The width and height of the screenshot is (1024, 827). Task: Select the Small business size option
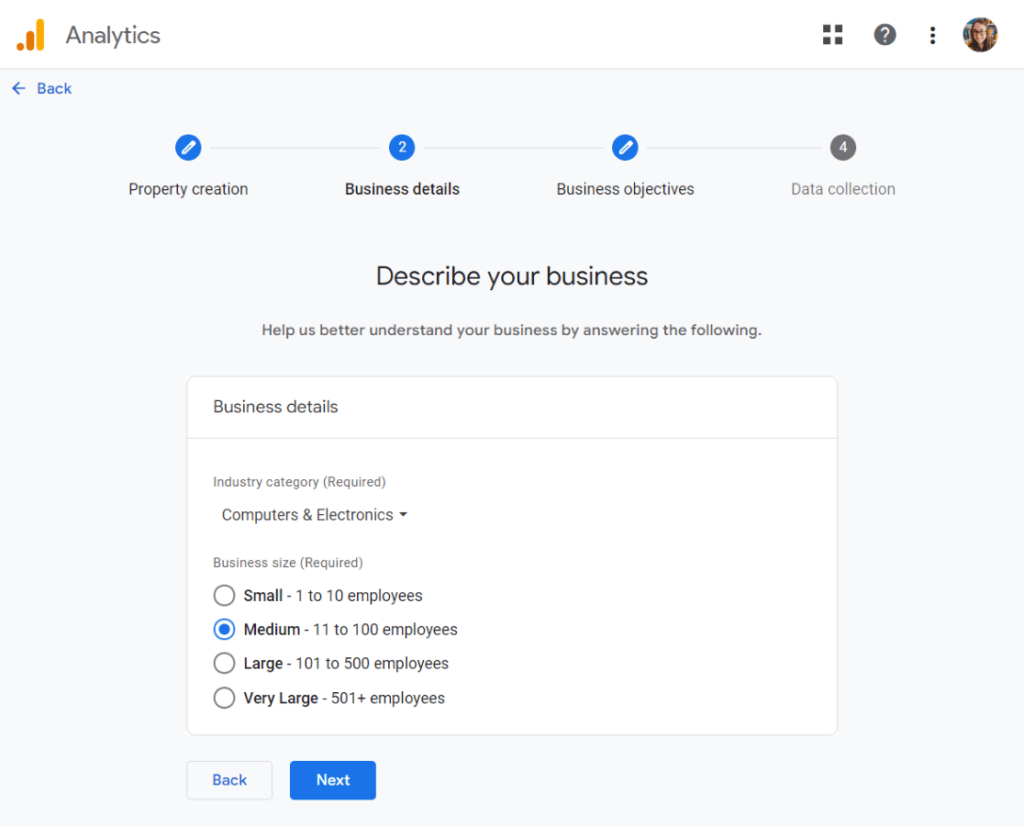pos(224,595)
